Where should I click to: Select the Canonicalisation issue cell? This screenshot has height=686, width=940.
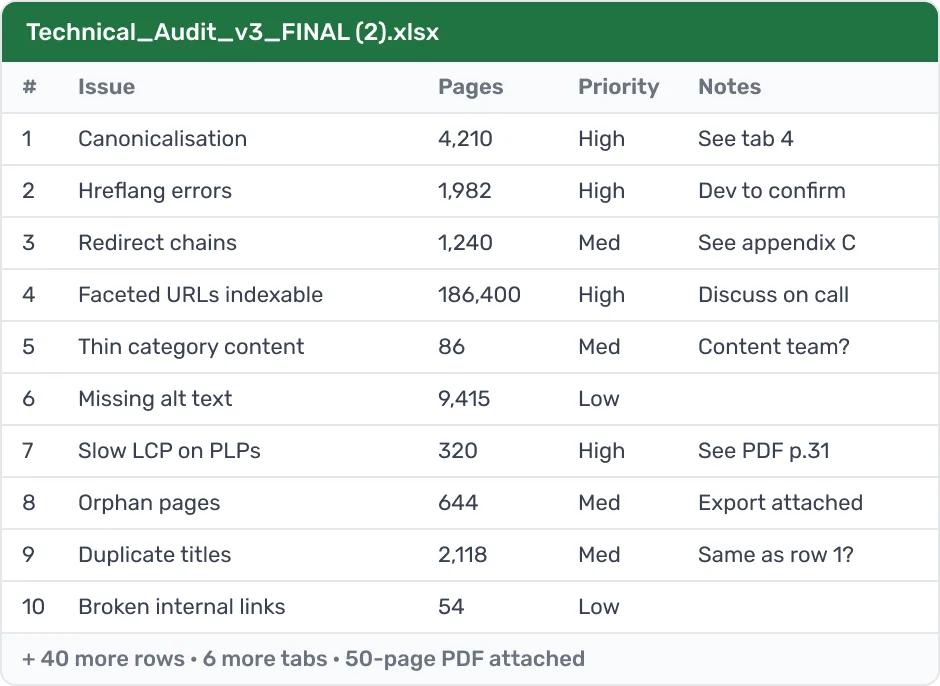tap(162, 139)
